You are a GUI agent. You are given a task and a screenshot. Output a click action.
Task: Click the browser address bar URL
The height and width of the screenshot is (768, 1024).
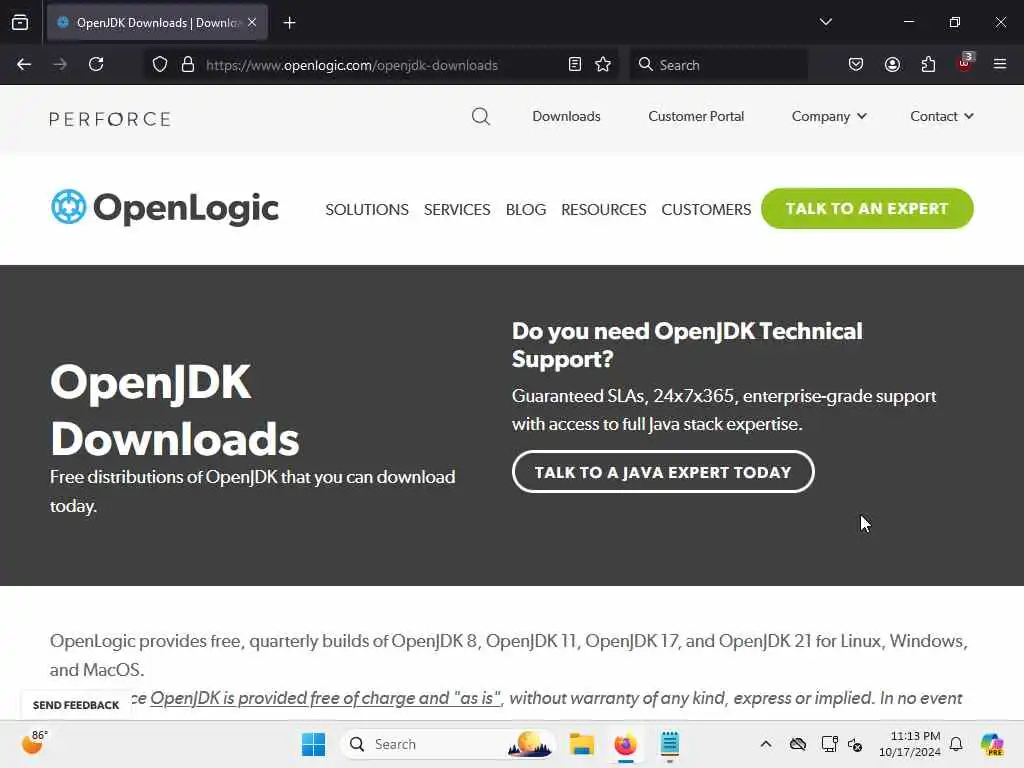tap(352, 65)
